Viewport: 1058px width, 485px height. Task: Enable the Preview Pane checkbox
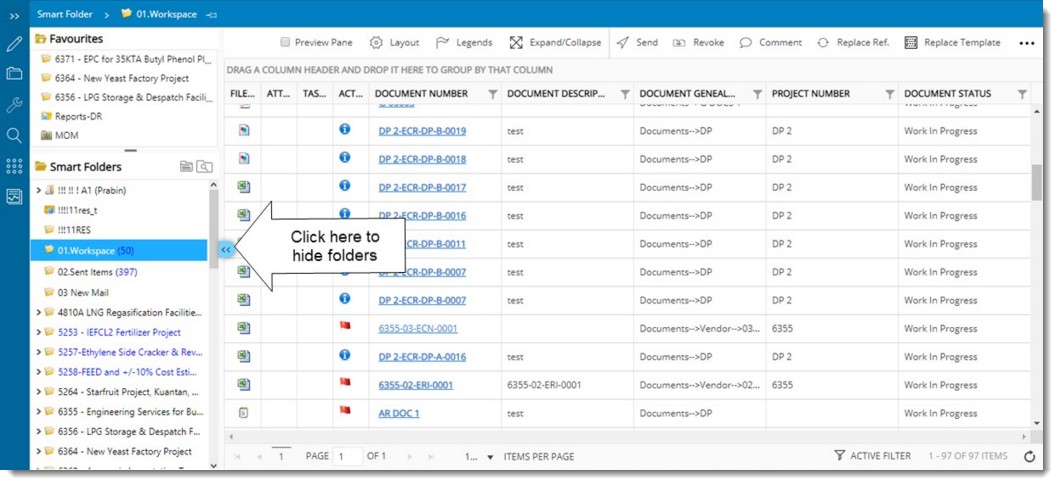click(x=285, y=43)
